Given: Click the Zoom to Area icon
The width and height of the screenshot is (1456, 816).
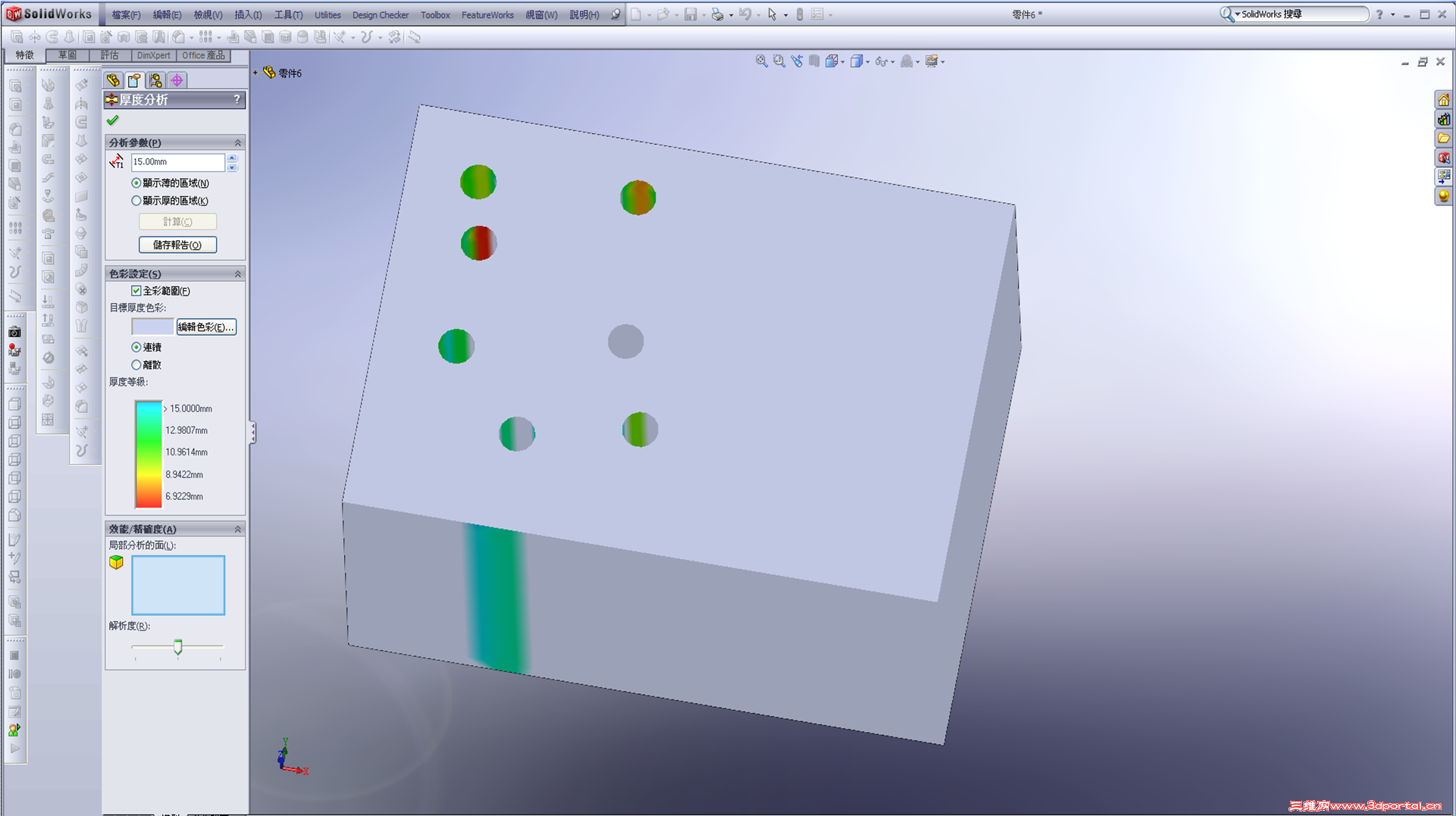Looking at the screenshot, I should tap(778, 61).
